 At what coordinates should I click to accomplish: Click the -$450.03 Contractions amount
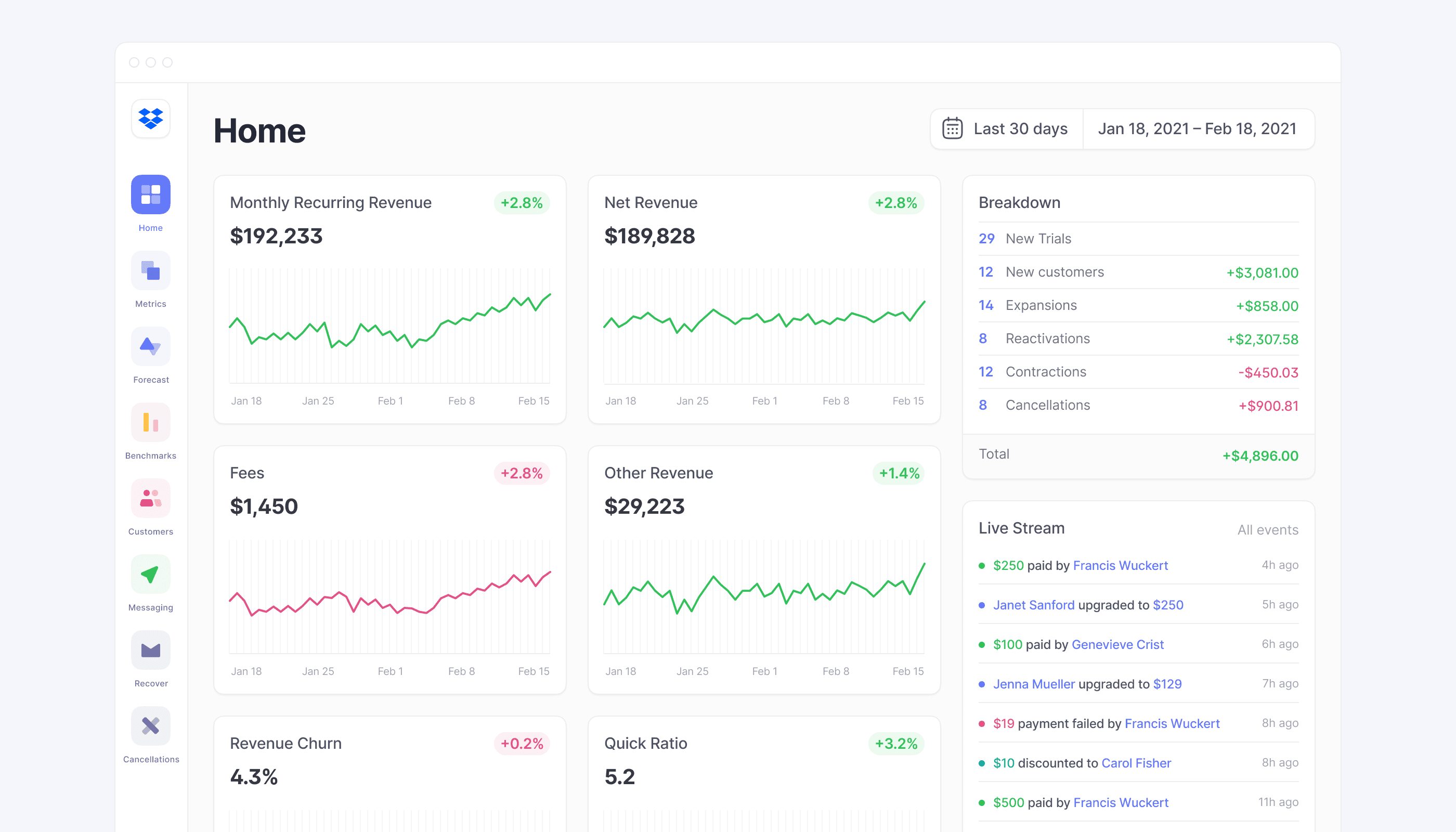tap(1268, 372)
